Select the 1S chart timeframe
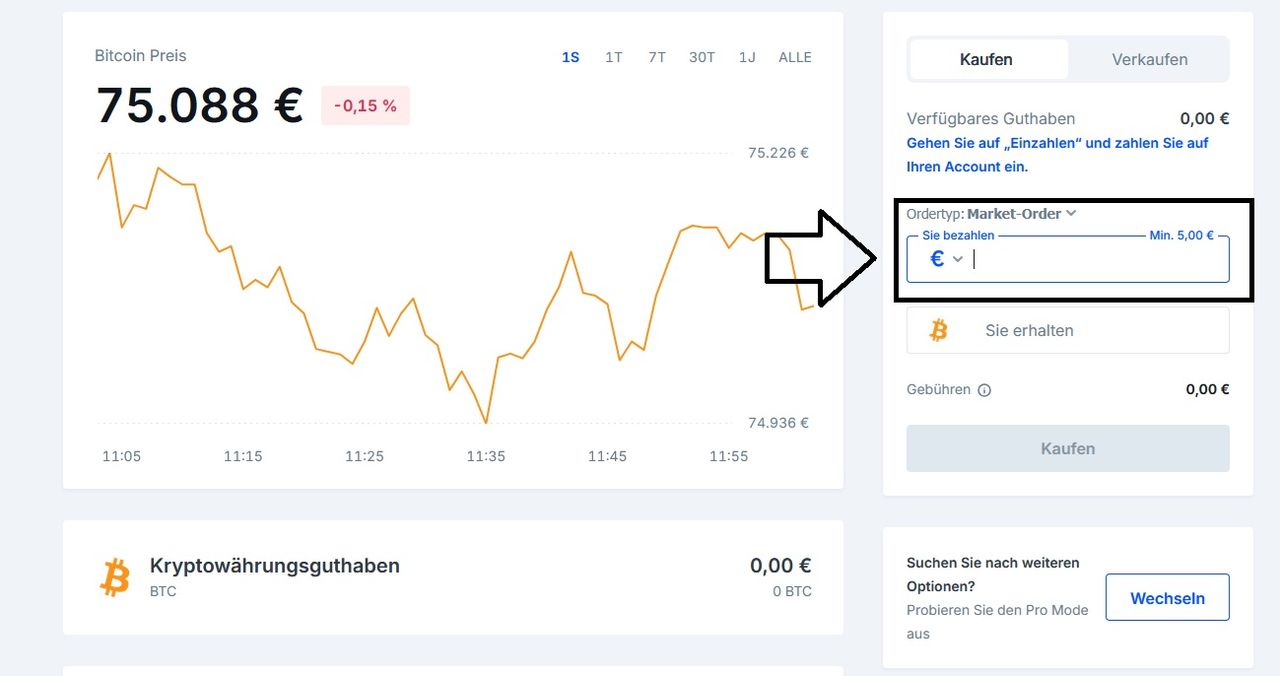Viewport: 1280px width, 676px height. [x=570, y=57]
